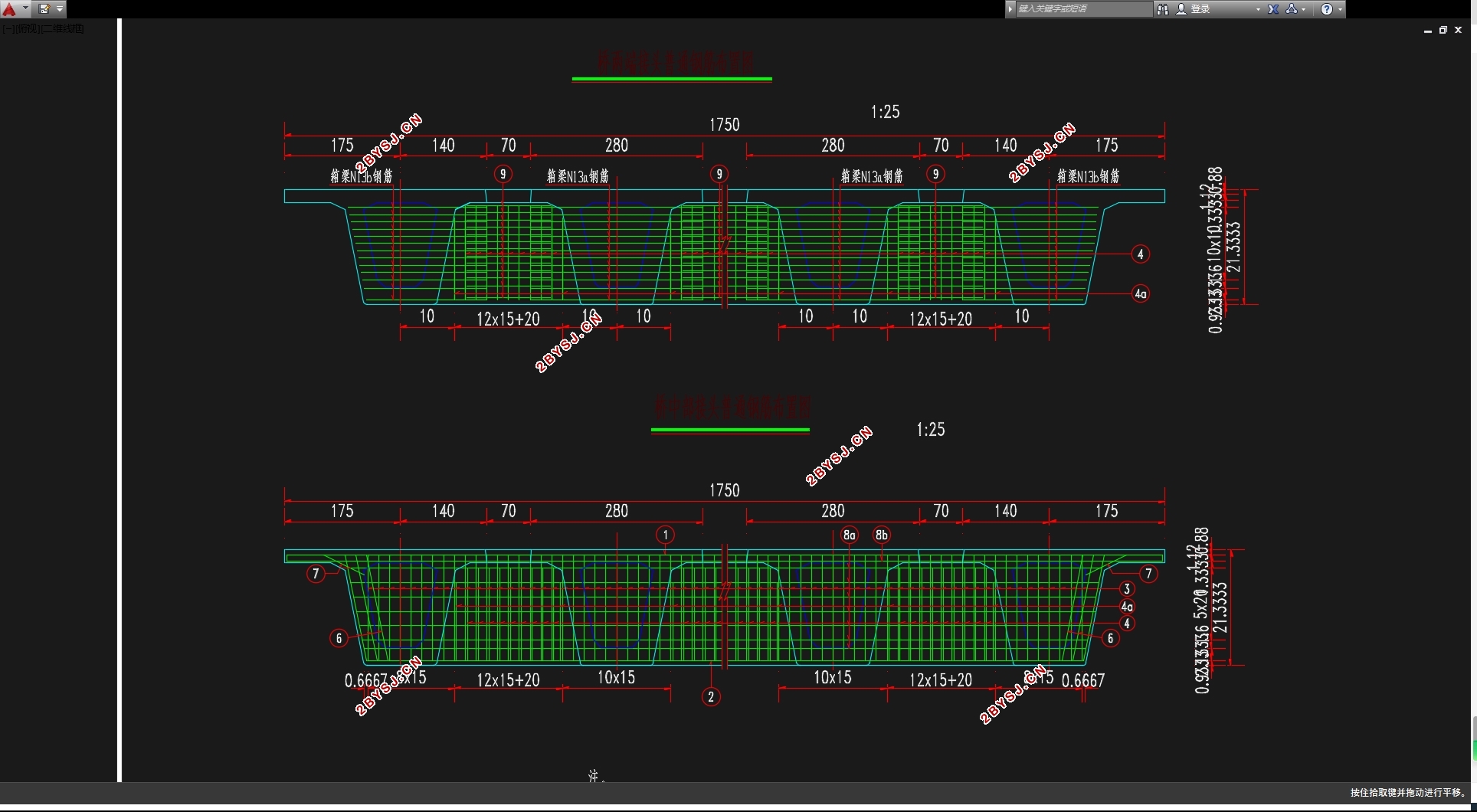Click the keyword search input field
This screenshot has height=812, width=1477.
[x=1084, y=9]
